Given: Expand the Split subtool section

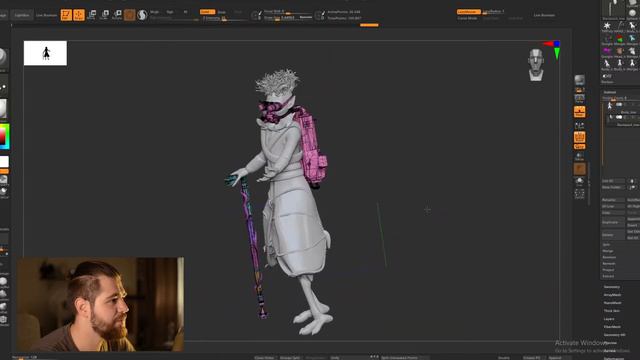Looking at the screenshot, I should coord(606,244).
